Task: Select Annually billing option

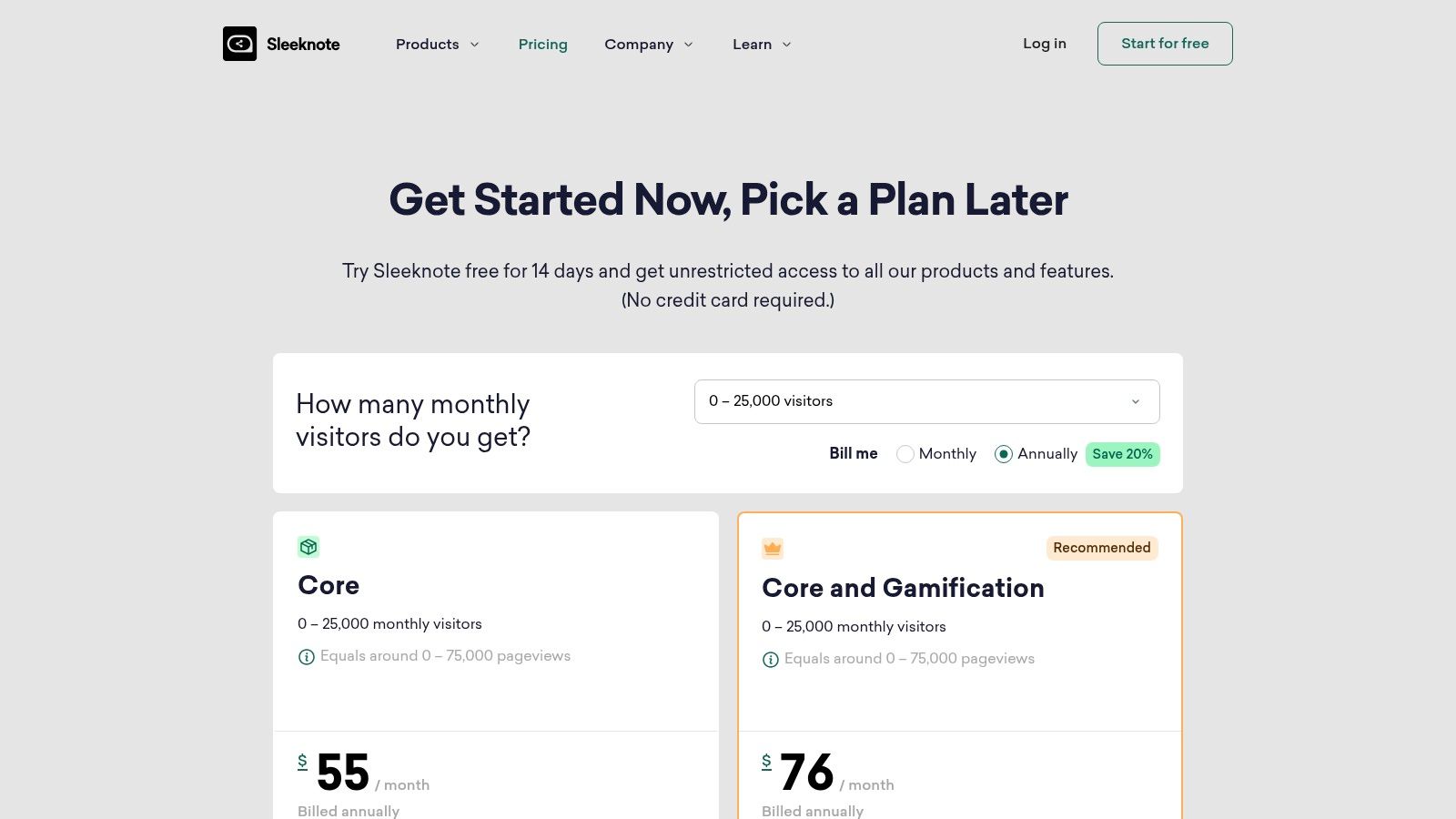Action: [1004, 454]
